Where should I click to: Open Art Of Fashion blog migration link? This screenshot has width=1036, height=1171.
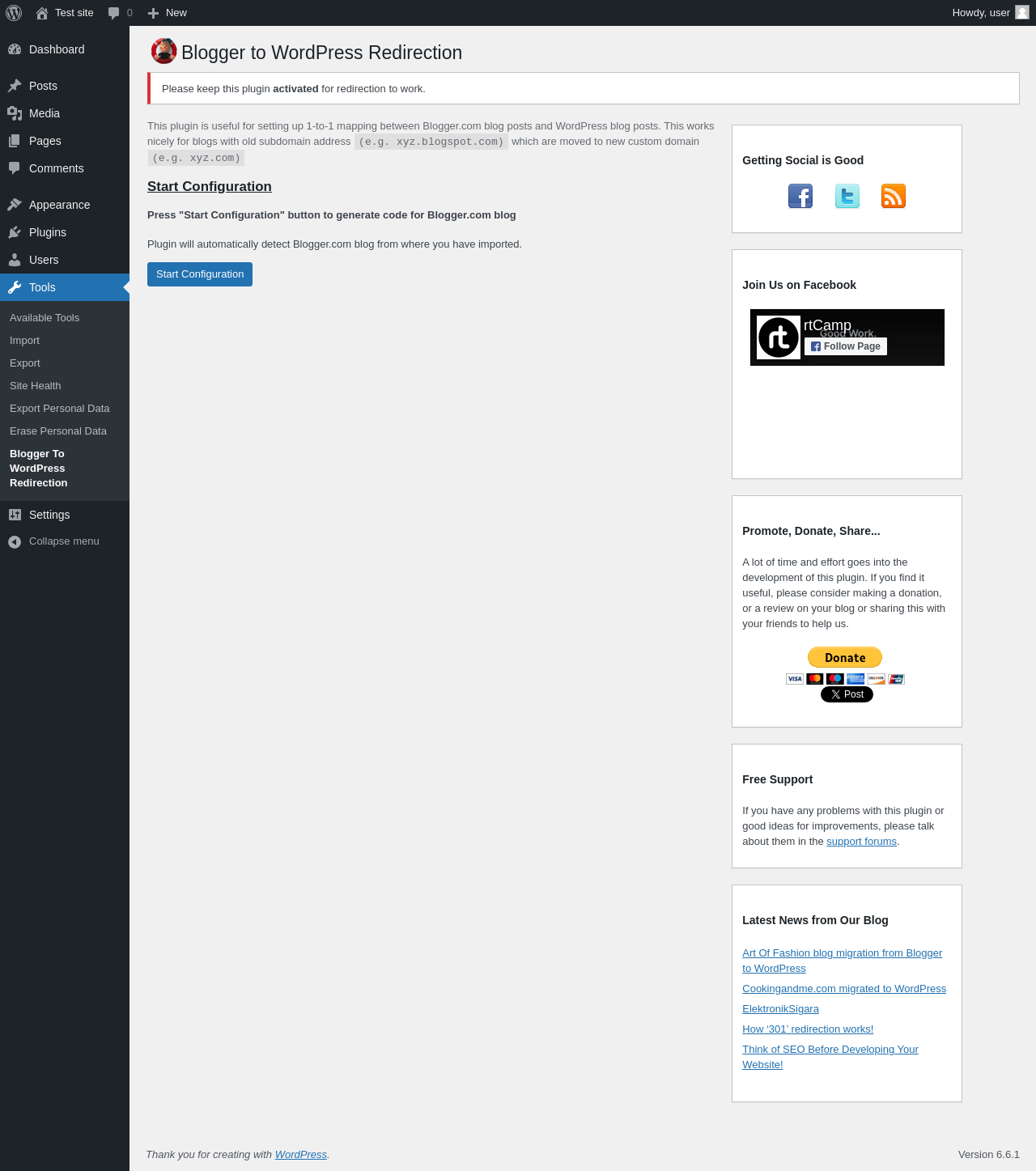pos(843,961)
